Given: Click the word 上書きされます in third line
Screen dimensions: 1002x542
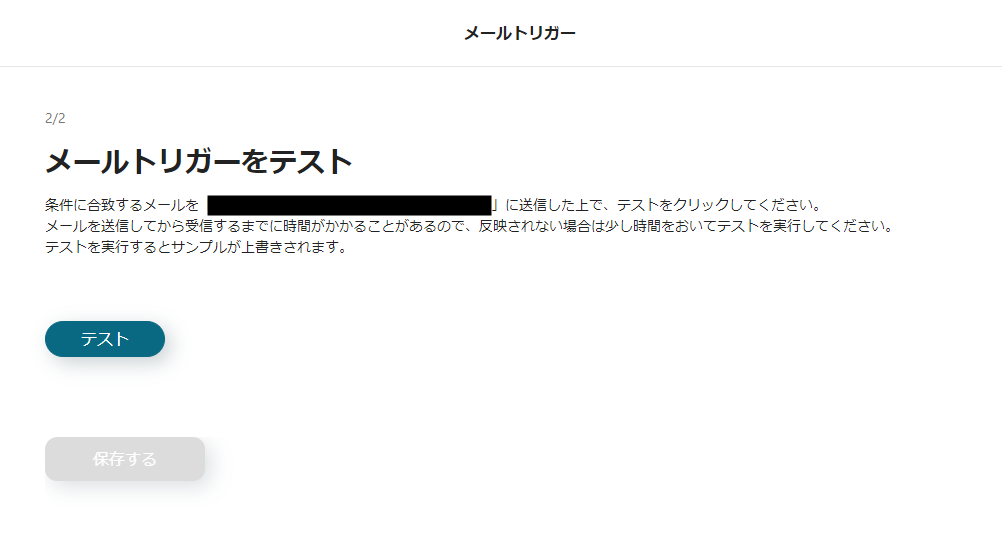Looking at the screenshot, I should click(288, 247).
